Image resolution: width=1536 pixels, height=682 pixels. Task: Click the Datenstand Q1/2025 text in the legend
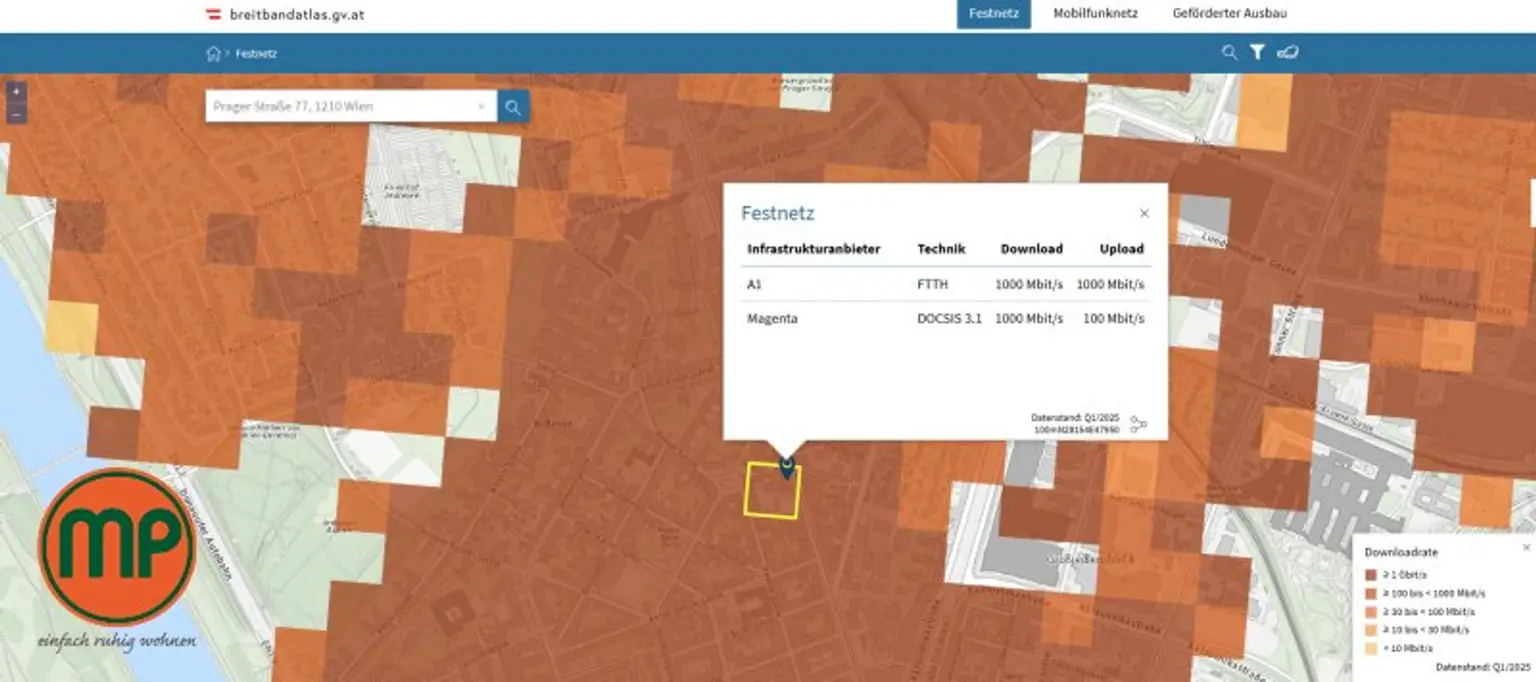[1483, 667]
